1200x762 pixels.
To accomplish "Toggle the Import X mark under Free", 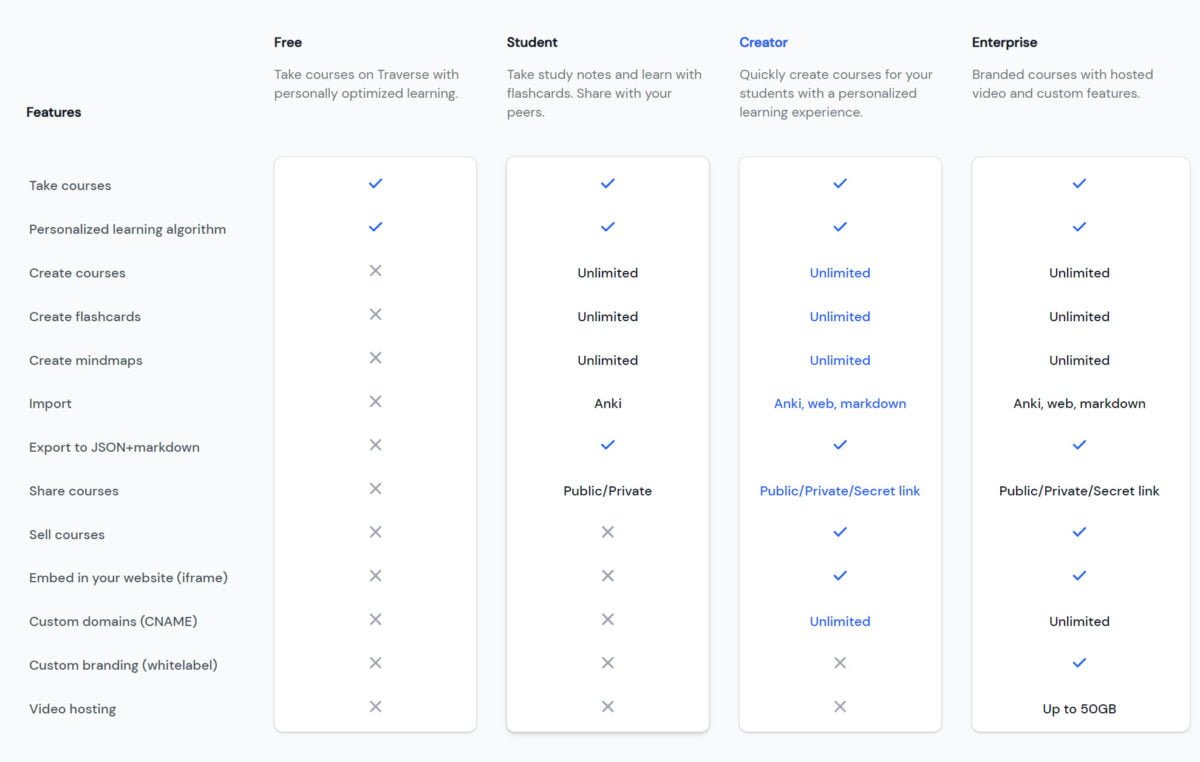I will [374, 403].
